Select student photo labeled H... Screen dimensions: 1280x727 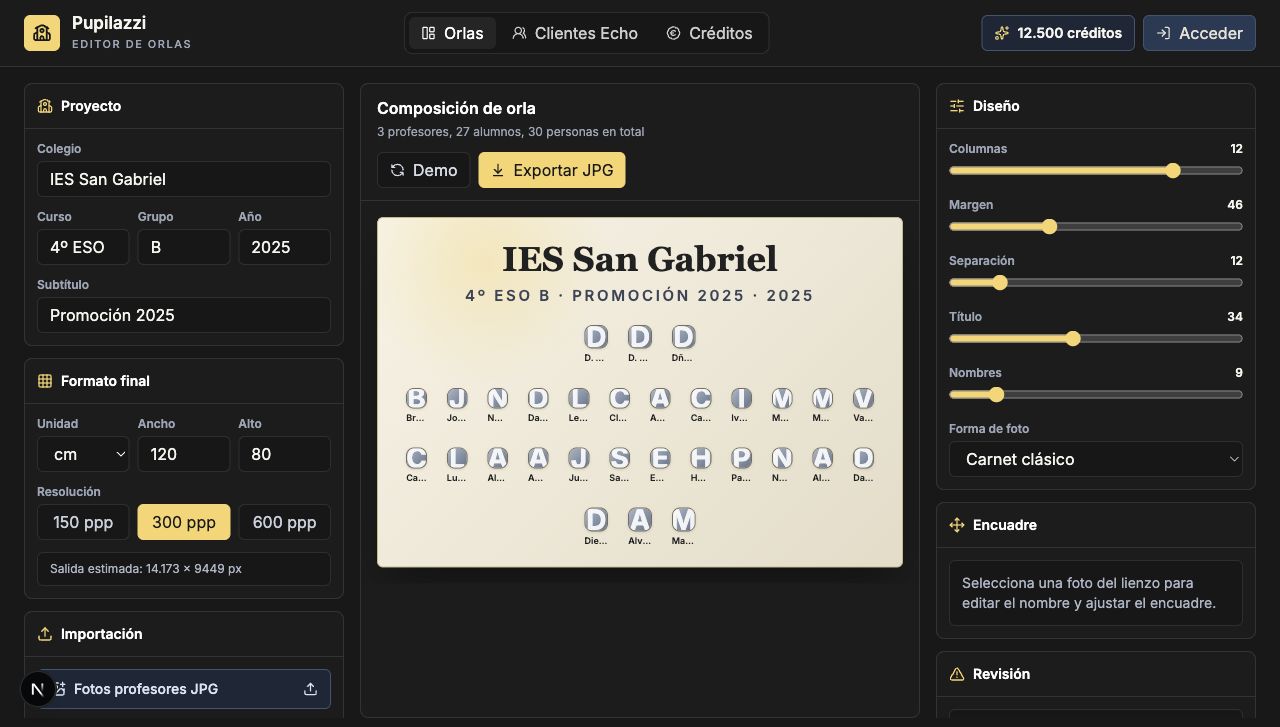[700, 458]
